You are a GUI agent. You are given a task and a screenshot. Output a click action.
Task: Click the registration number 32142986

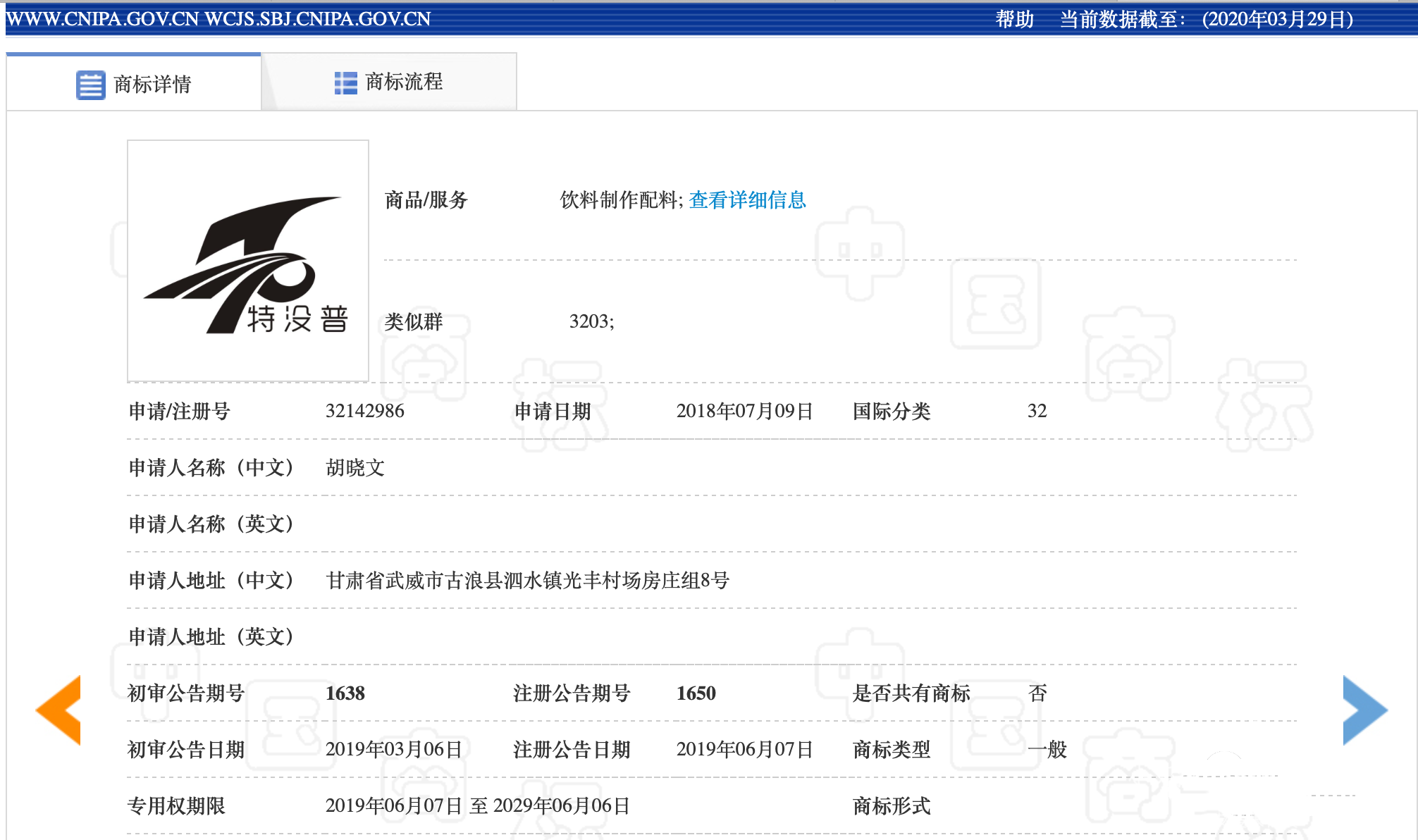click(365, 411)
